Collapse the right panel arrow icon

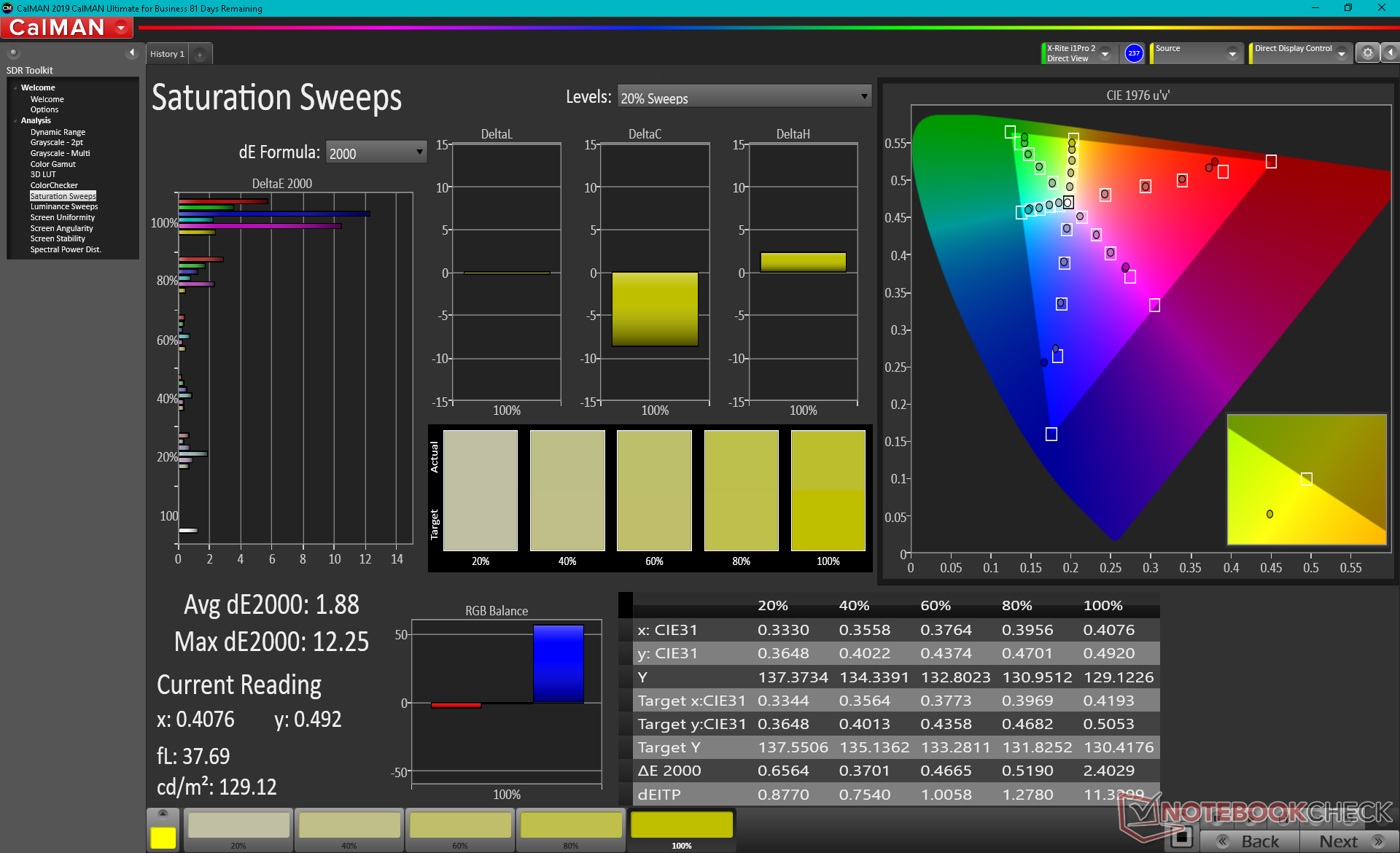[1391, 53]
